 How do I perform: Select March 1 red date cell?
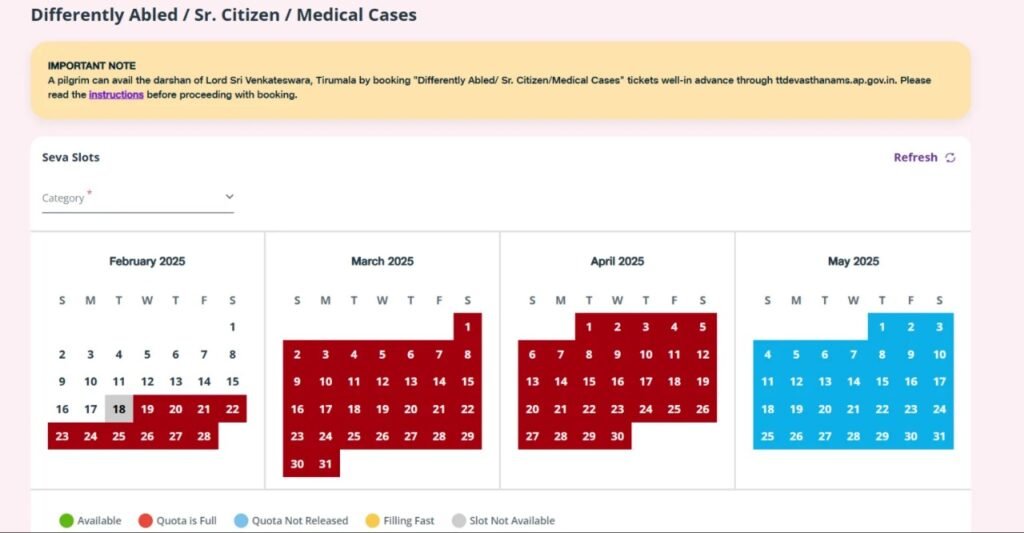468,327
